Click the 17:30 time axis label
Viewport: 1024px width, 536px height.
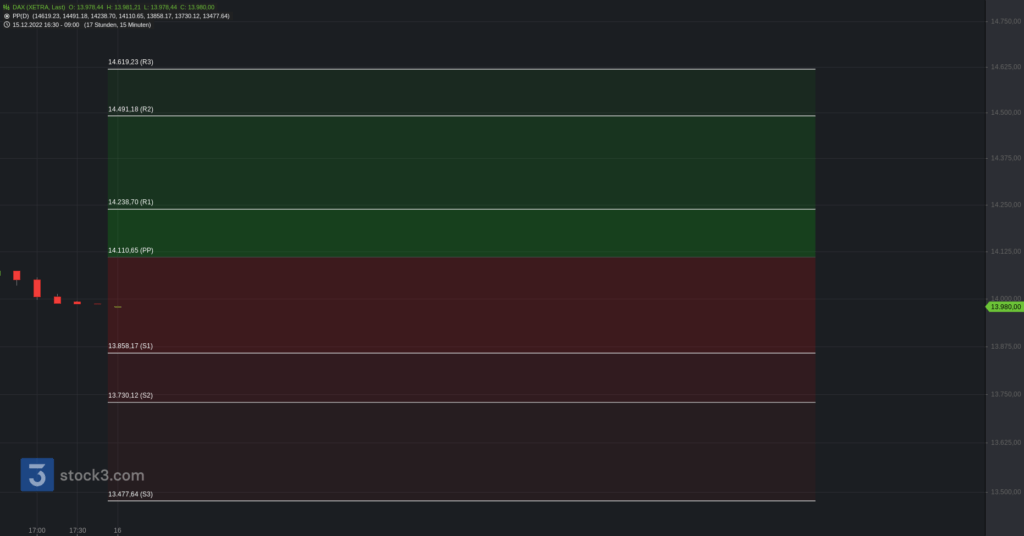point(78,530)
